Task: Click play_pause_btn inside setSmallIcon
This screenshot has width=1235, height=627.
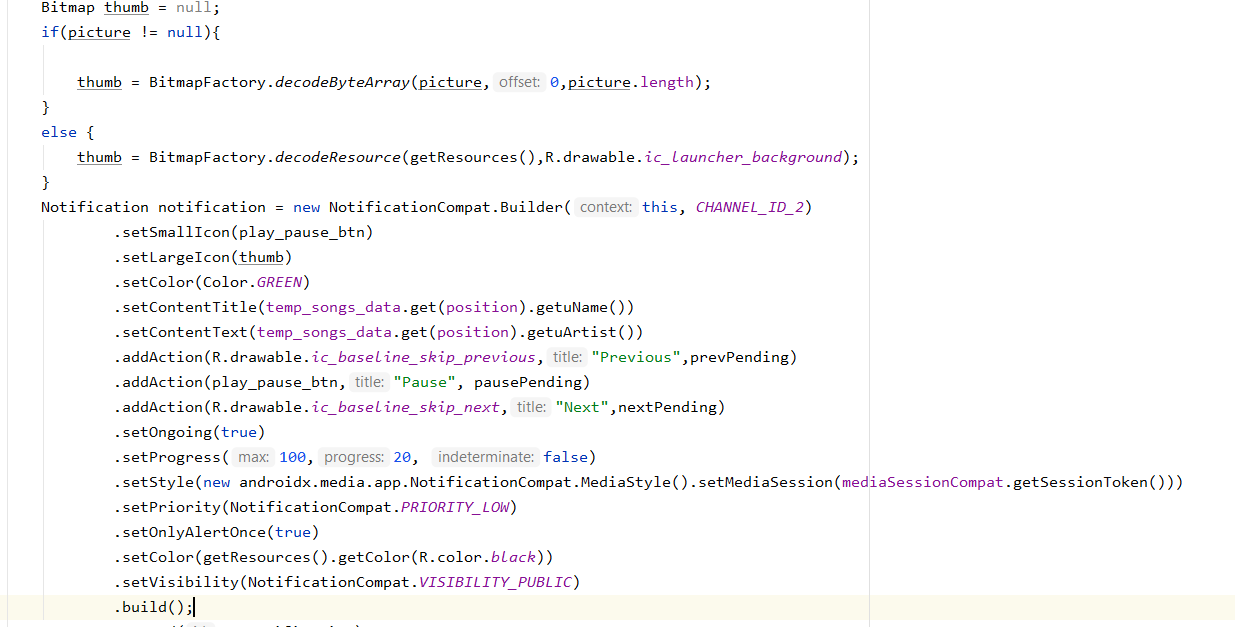Action: [302, 232]
